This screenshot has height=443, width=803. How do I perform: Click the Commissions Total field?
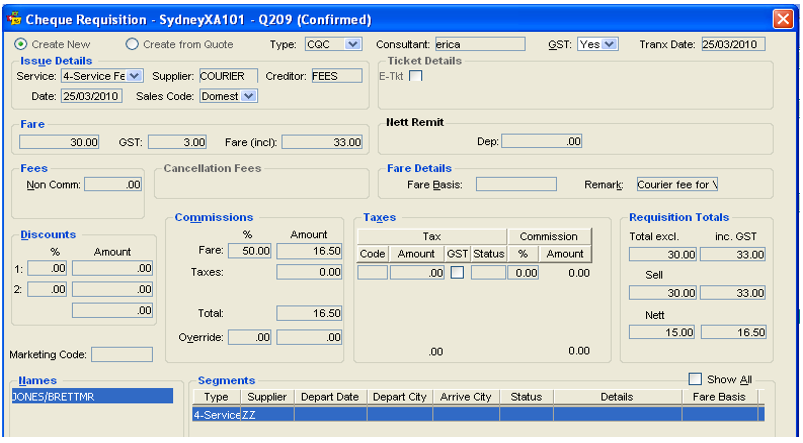click(x=309, y=313)
